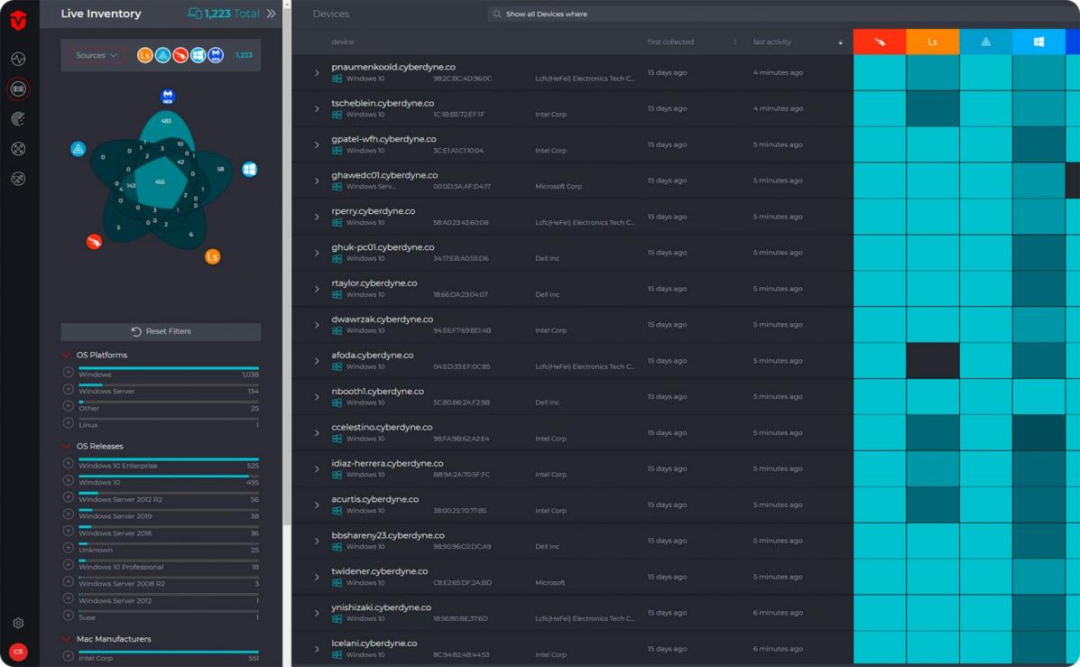
Task: Open the activity pulse view in the sidebar
Action: [18, 59]
